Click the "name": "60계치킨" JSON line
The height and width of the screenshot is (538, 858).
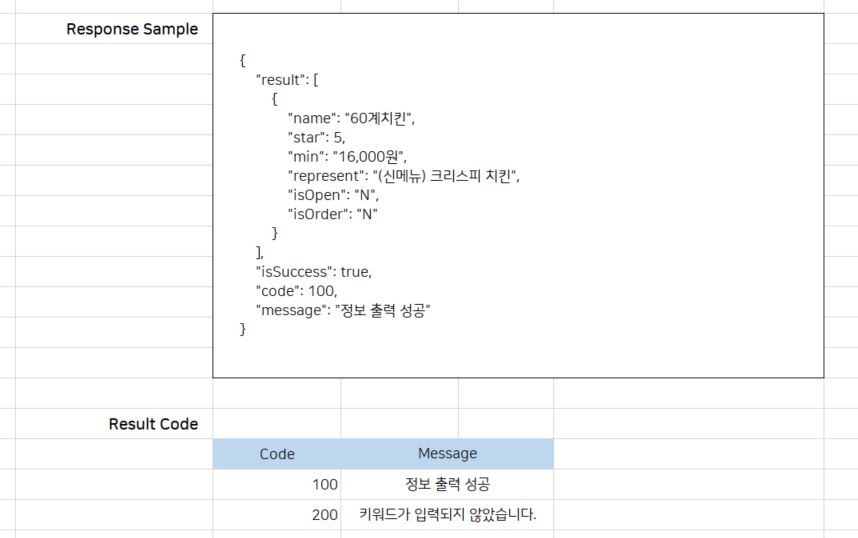point(350,118)
